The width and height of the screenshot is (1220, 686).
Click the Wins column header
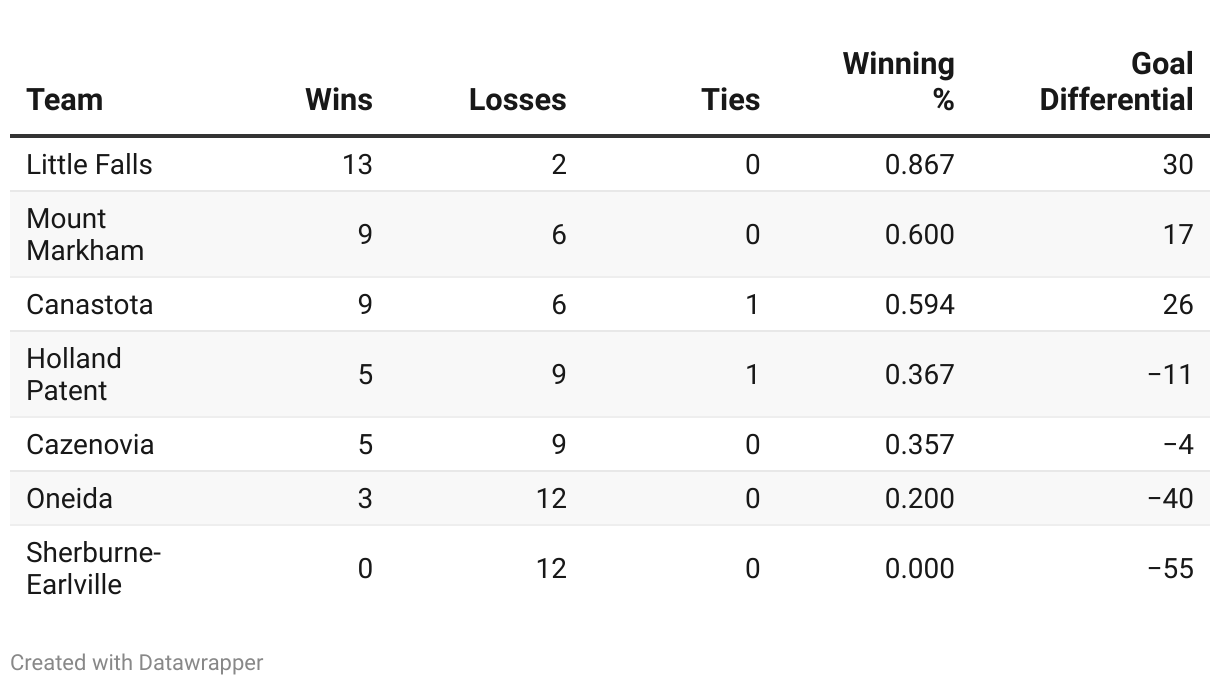click(x=338, y=100)
